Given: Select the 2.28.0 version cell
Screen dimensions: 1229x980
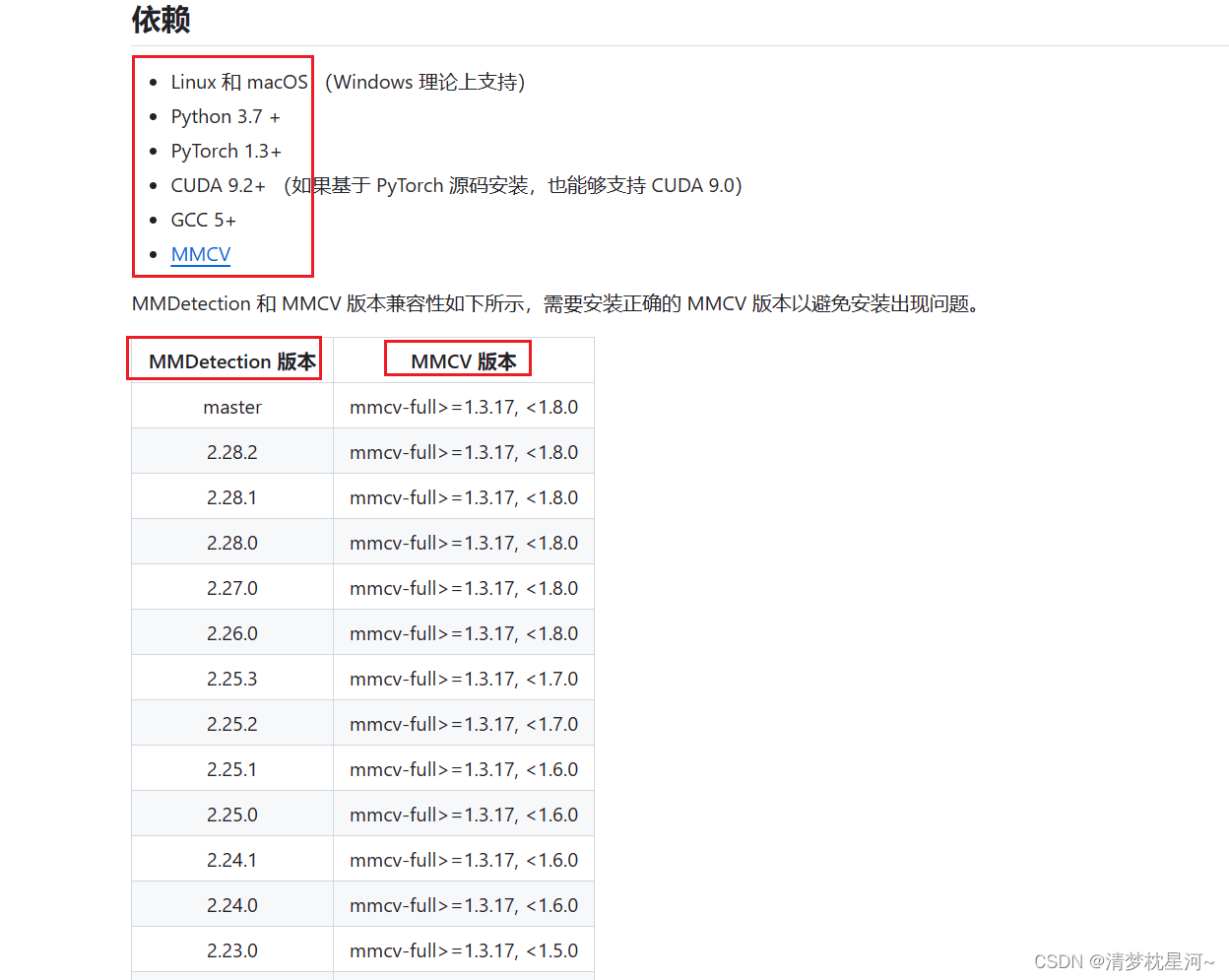Looking at the screenshot, I should click(232, 543).
